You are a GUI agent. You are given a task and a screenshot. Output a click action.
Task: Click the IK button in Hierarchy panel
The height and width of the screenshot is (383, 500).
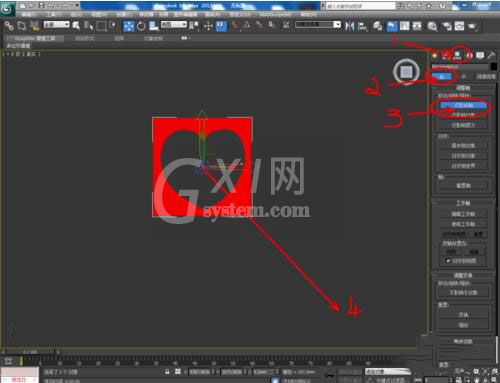(463, 77)
